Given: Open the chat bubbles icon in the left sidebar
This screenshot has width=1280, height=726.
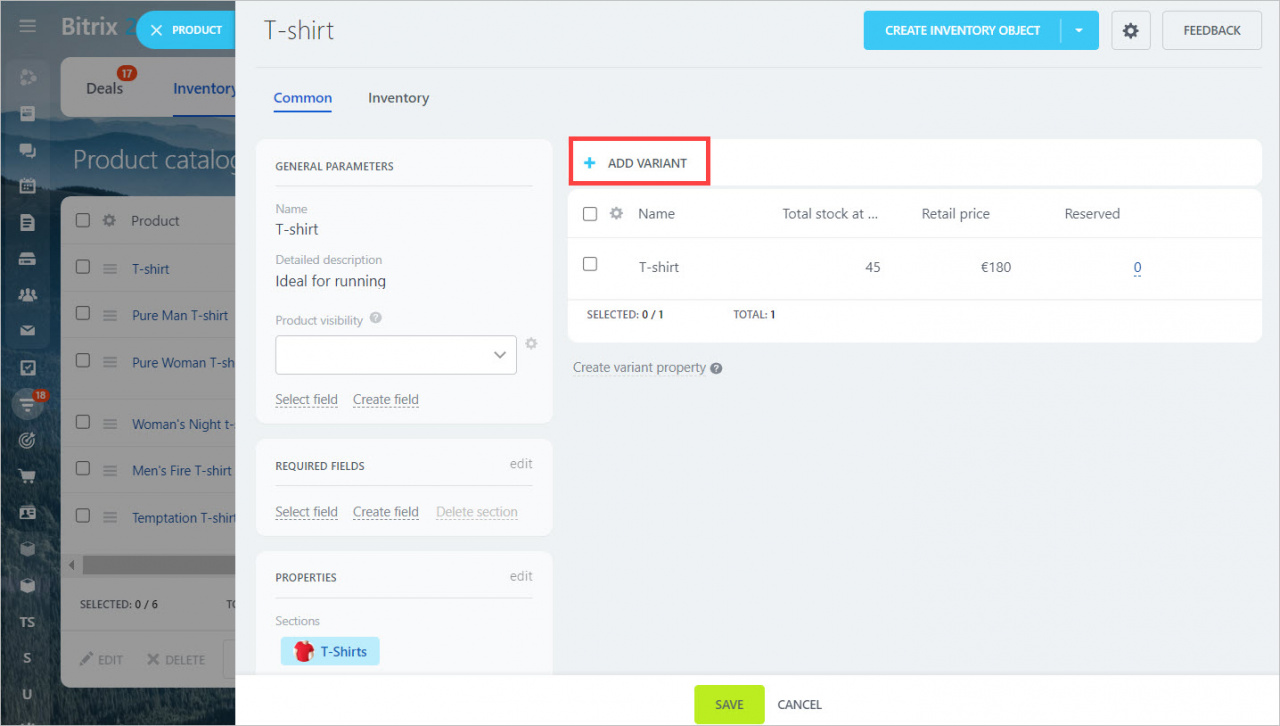Looking at the screenshot, I should [28, 150].
